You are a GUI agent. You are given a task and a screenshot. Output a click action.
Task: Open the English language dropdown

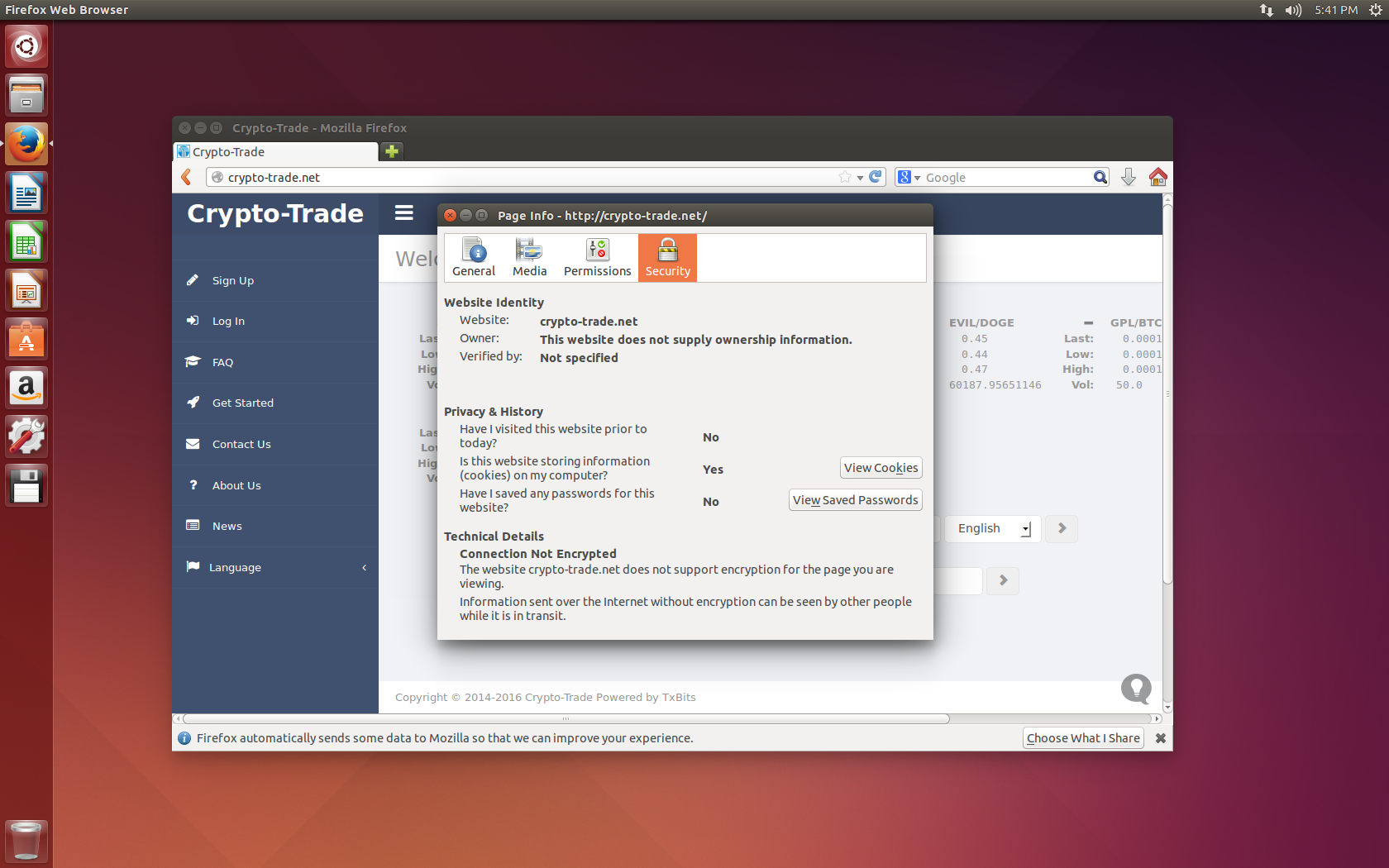[x=992, y=528]
